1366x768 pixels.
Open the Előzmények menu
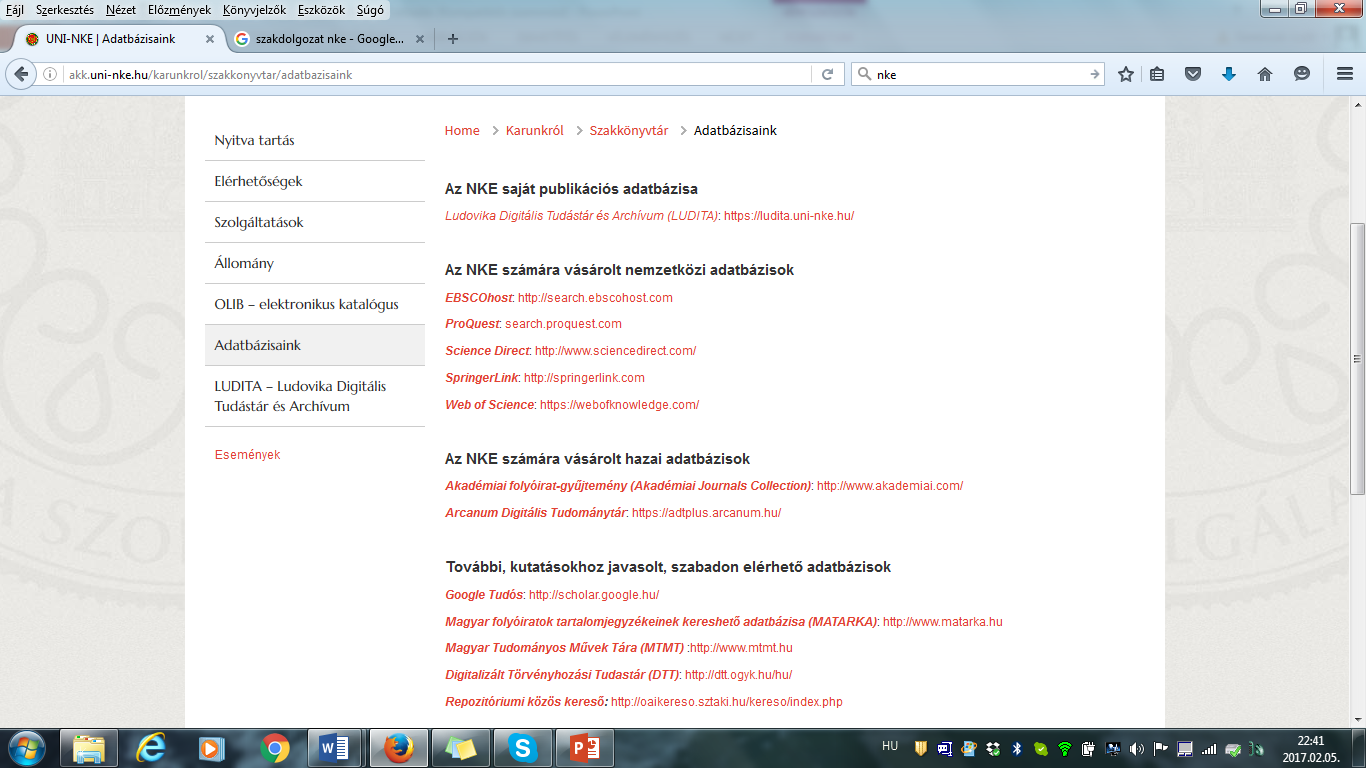coord(177,9)
